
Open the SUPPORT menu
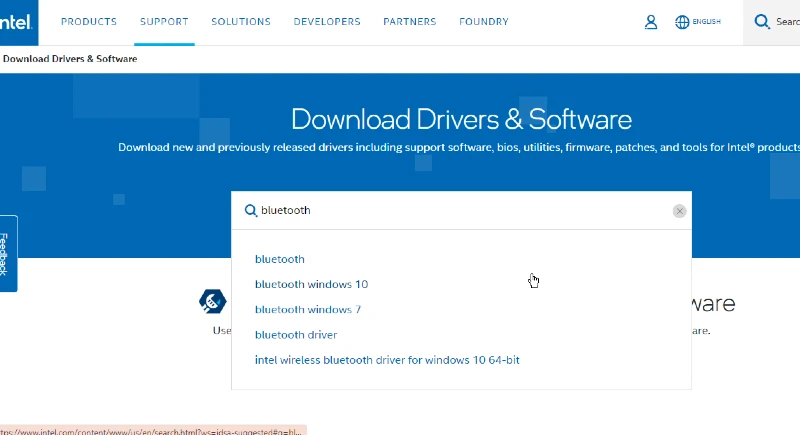coord(164,22)
